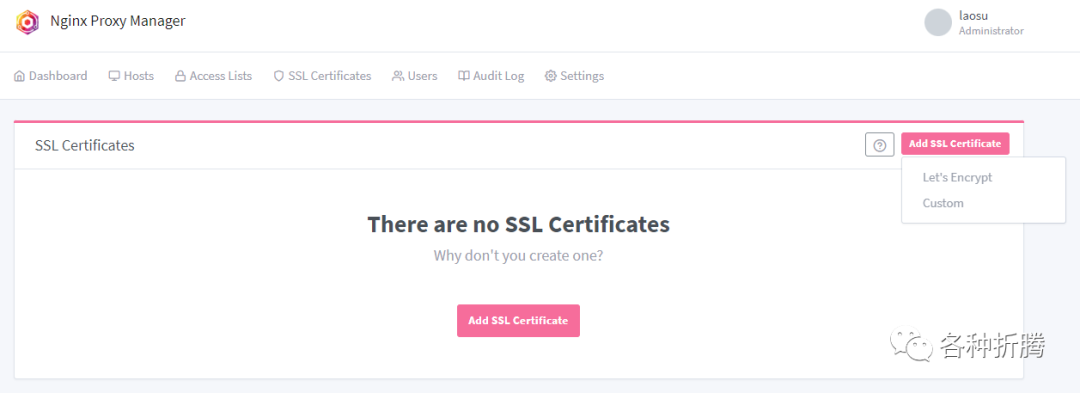
Task: Click the round gray user avatar
Action: click(x=938, y=22)
